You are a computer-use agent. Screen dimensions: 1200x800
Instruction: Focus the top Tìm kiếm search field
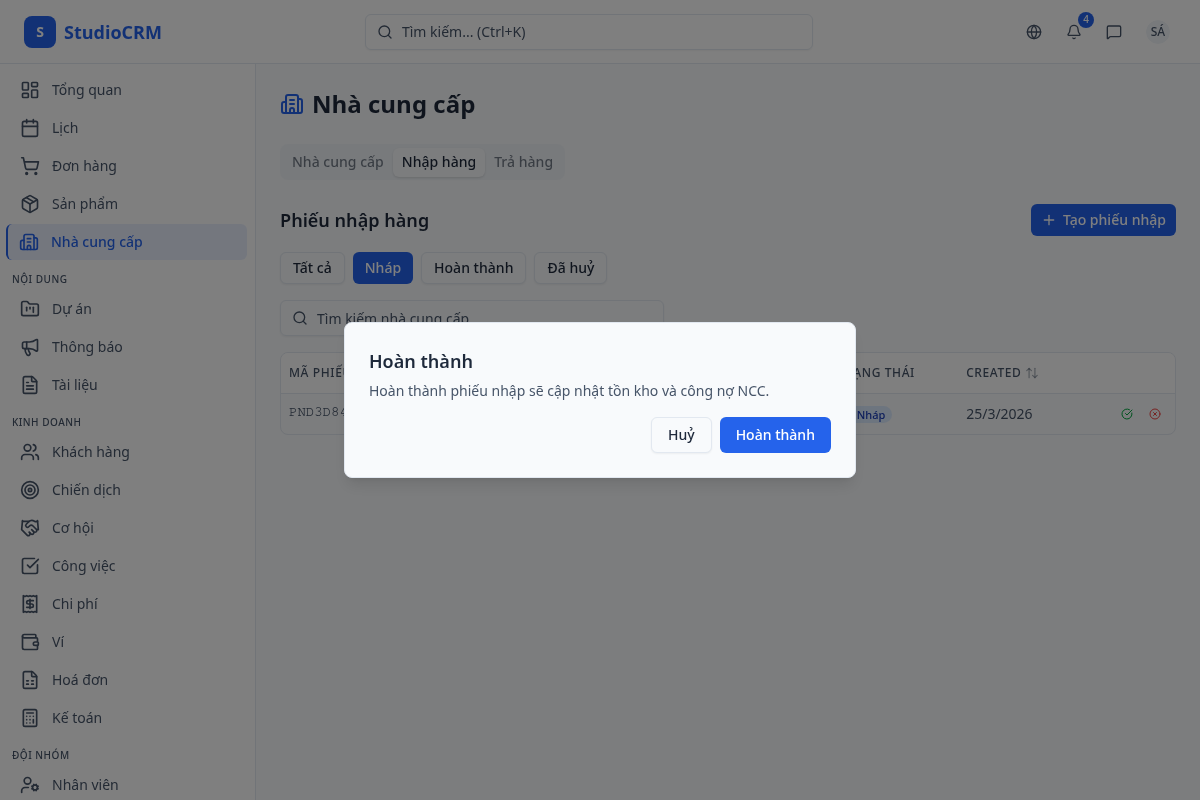click(x=588, y=32)
